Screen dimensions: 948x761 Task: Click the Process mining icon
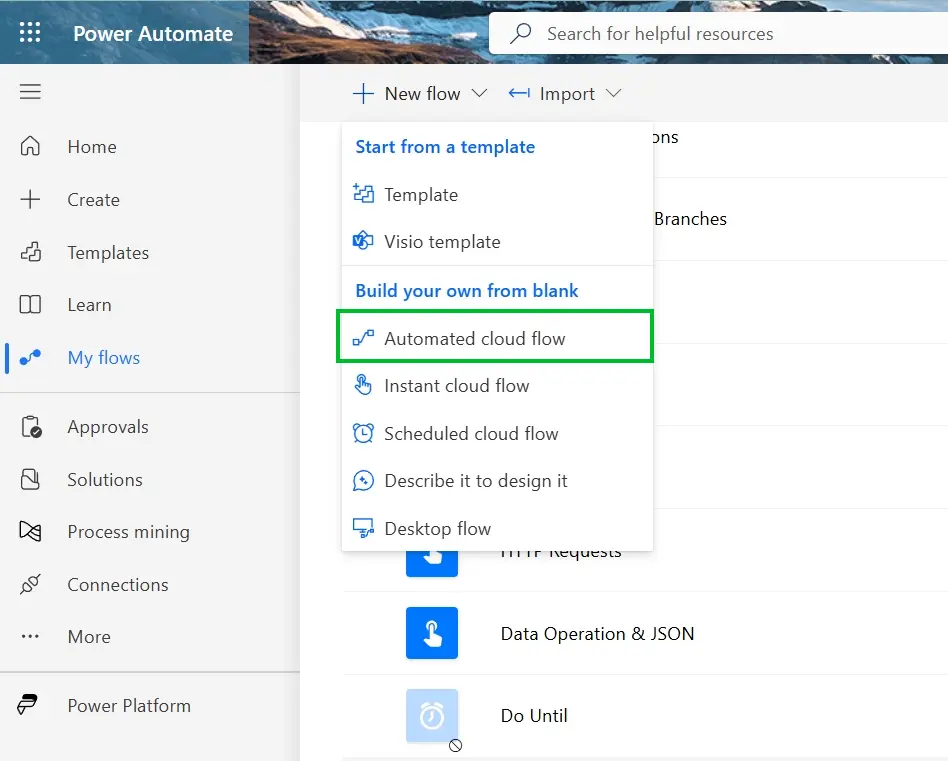click(30, 532)
